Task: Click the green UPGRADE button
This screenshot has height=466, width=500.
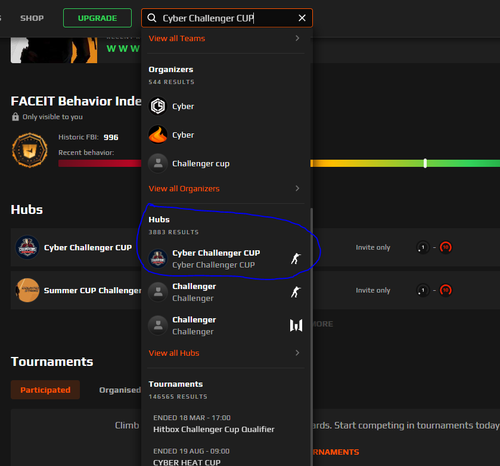Action: pos(97,18)
